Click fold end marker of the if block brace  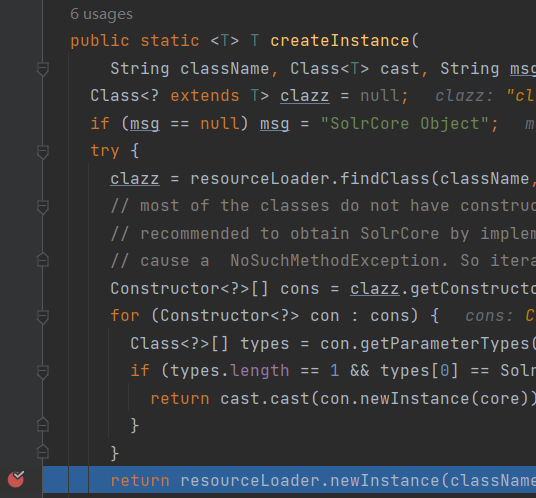point(43,425)
